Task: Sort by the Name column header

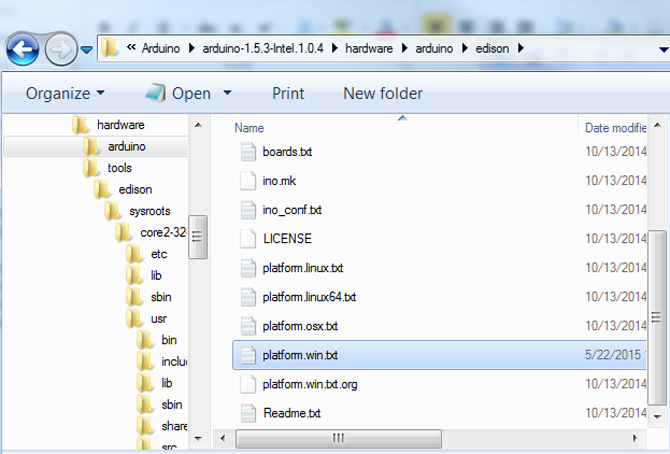Action: pyautogui.click(x=249, y=128)
